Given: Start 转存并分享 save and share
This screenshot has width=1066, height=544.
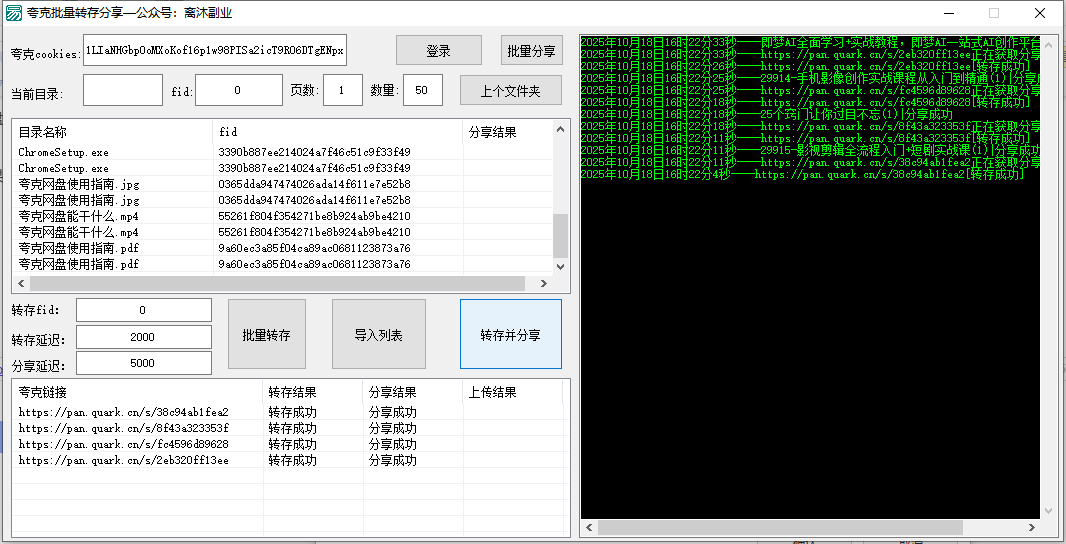Looking at the screenshot, I should [510, 335].
